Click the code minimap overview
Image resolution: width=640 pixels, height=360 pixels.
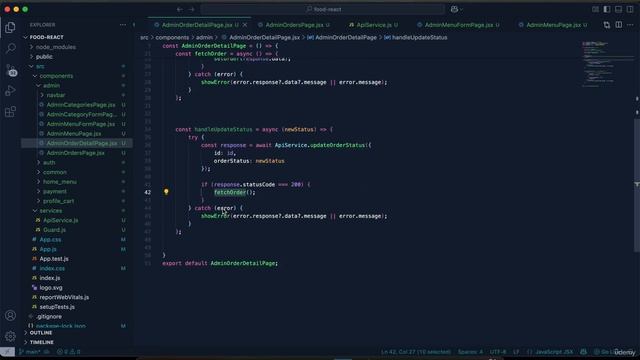pos(607,63)
